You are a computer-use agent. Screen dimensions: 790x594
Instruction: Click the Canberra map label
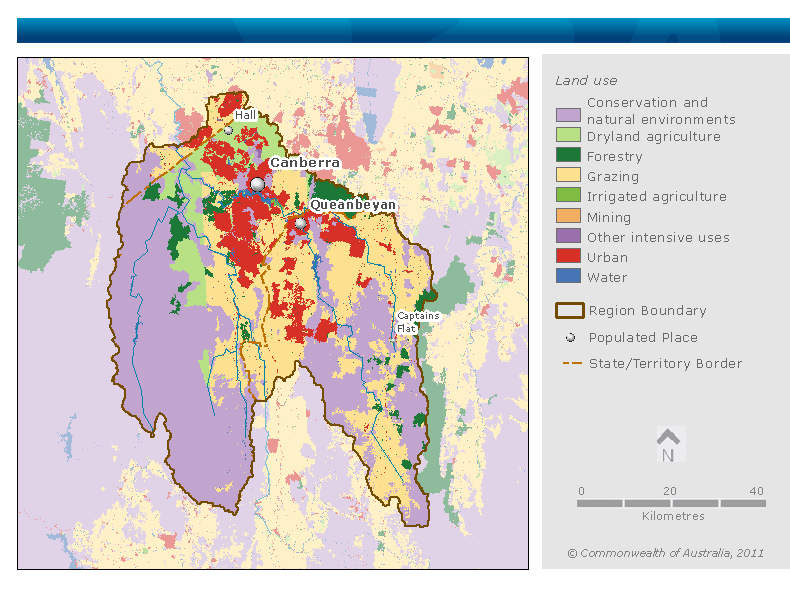305,163
